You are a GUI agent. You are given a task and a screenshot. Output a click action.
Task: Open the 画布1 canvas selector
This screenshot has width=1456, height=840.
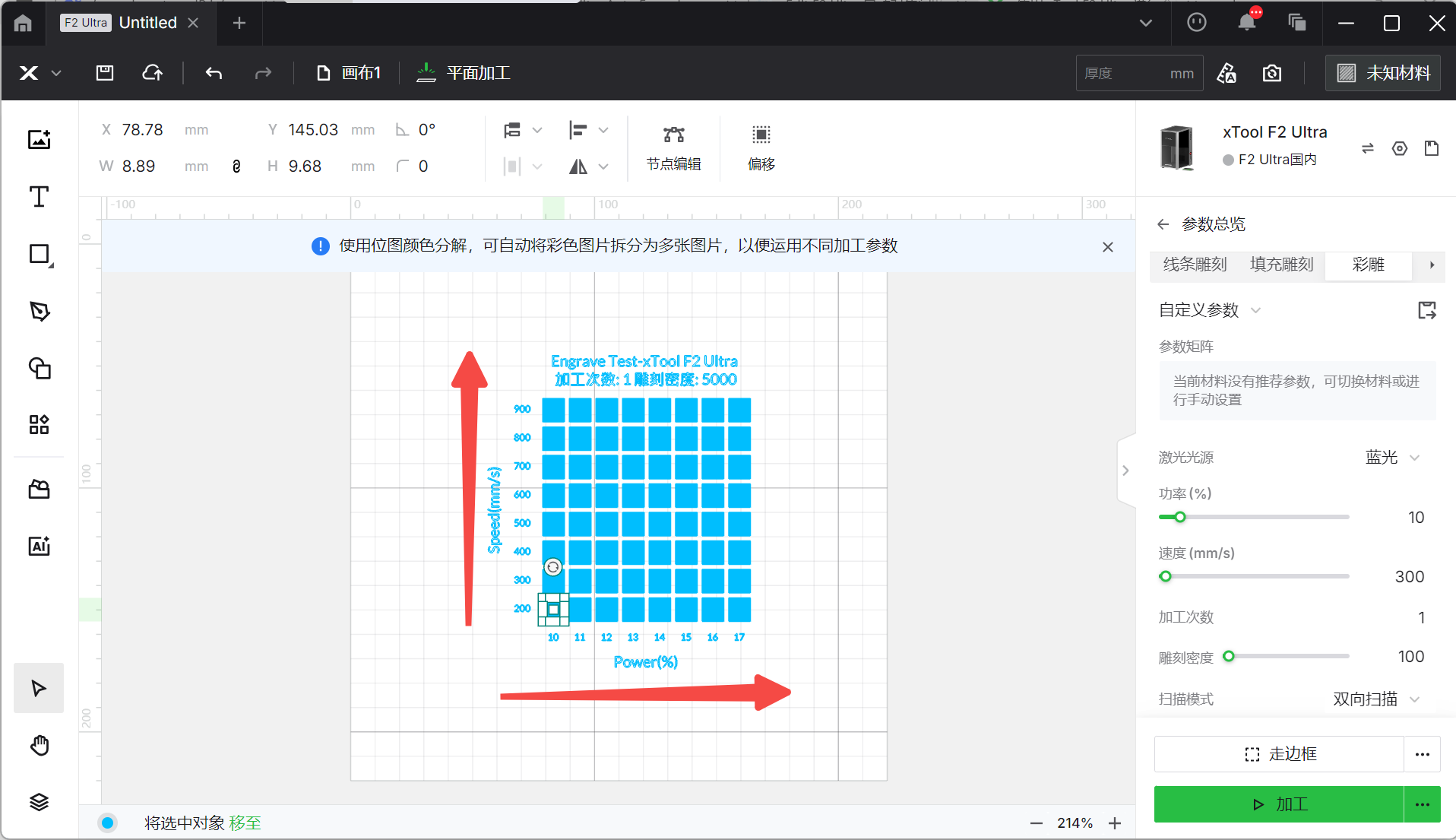click(349, 73)
